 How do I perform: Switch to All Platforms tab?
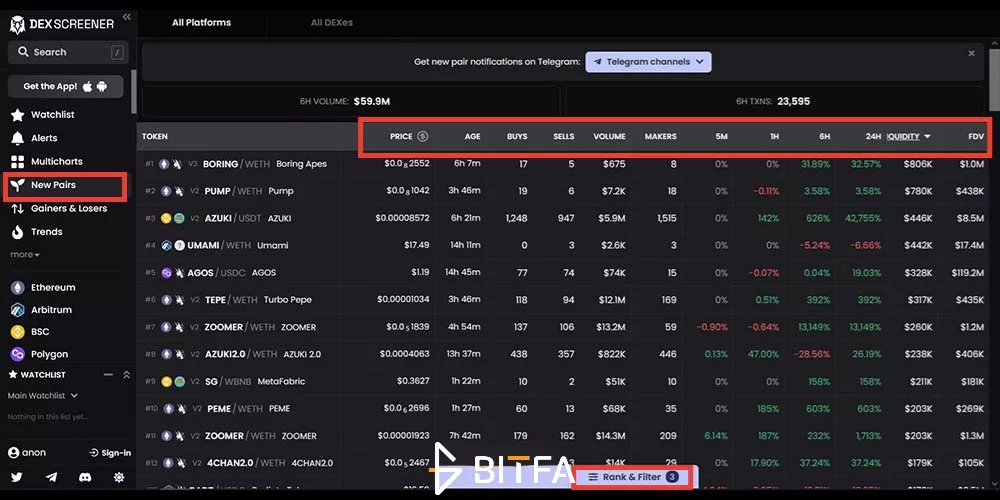(x=202, y=22)
